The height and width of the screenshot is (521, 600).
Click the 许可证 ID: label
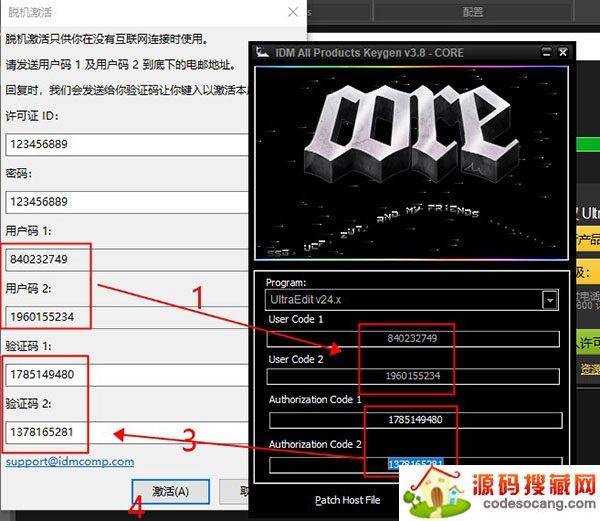click(x=32, y=116)
